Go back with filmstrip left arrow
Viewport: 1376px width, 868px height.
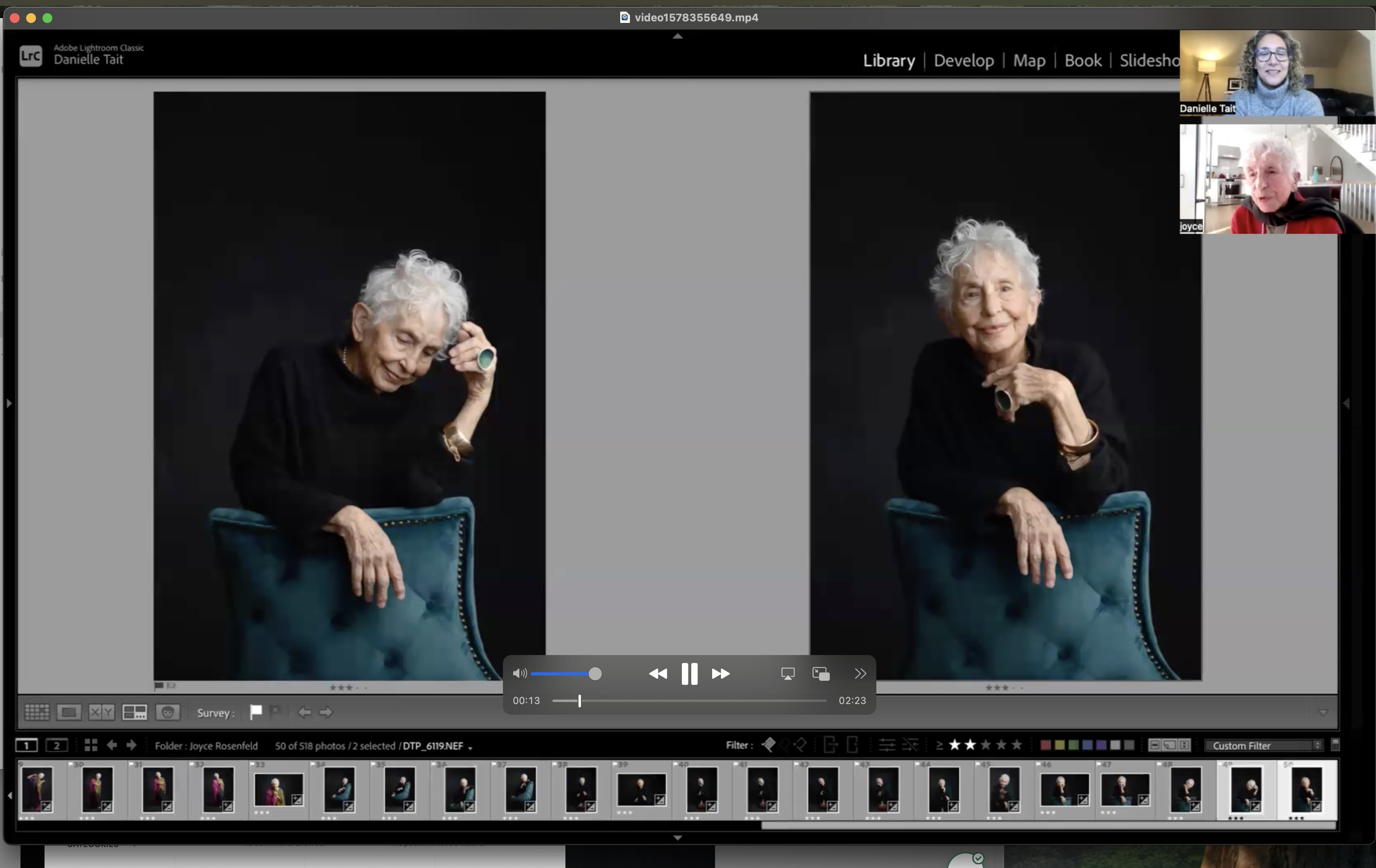(x=112, y=745)
